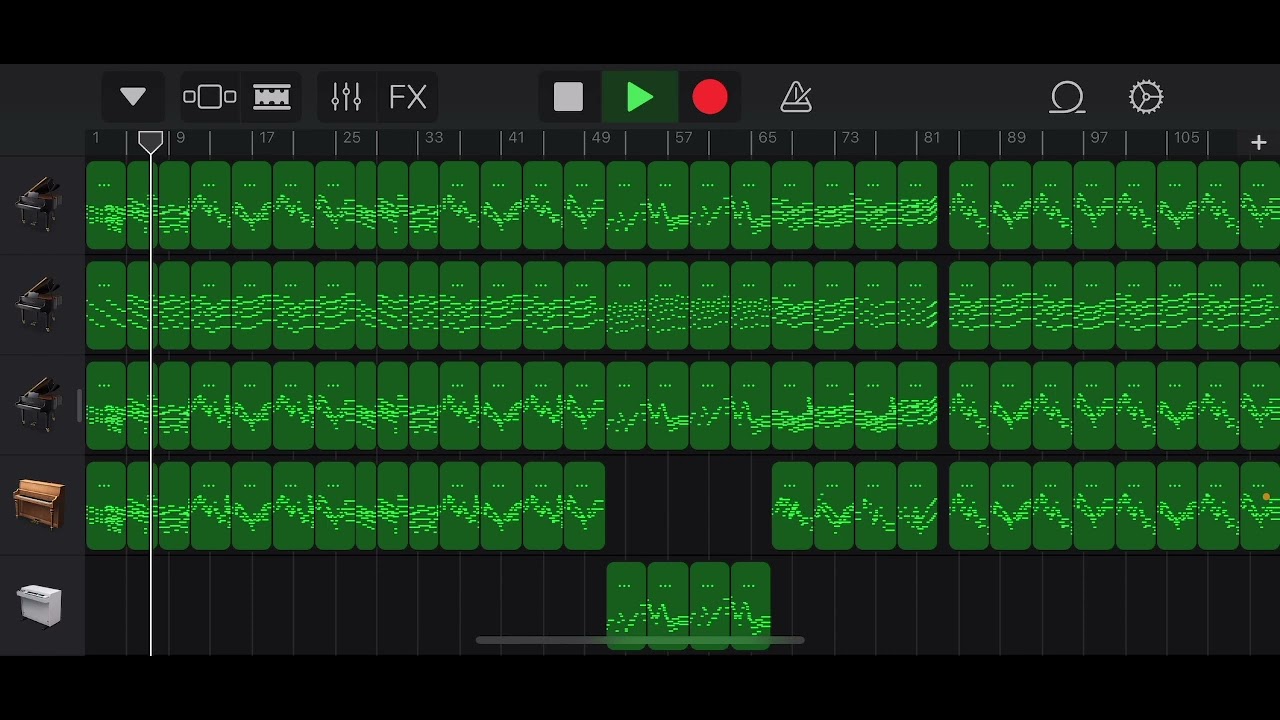
Task: Open the track mixer controls
Action: (x=346, y=97)
